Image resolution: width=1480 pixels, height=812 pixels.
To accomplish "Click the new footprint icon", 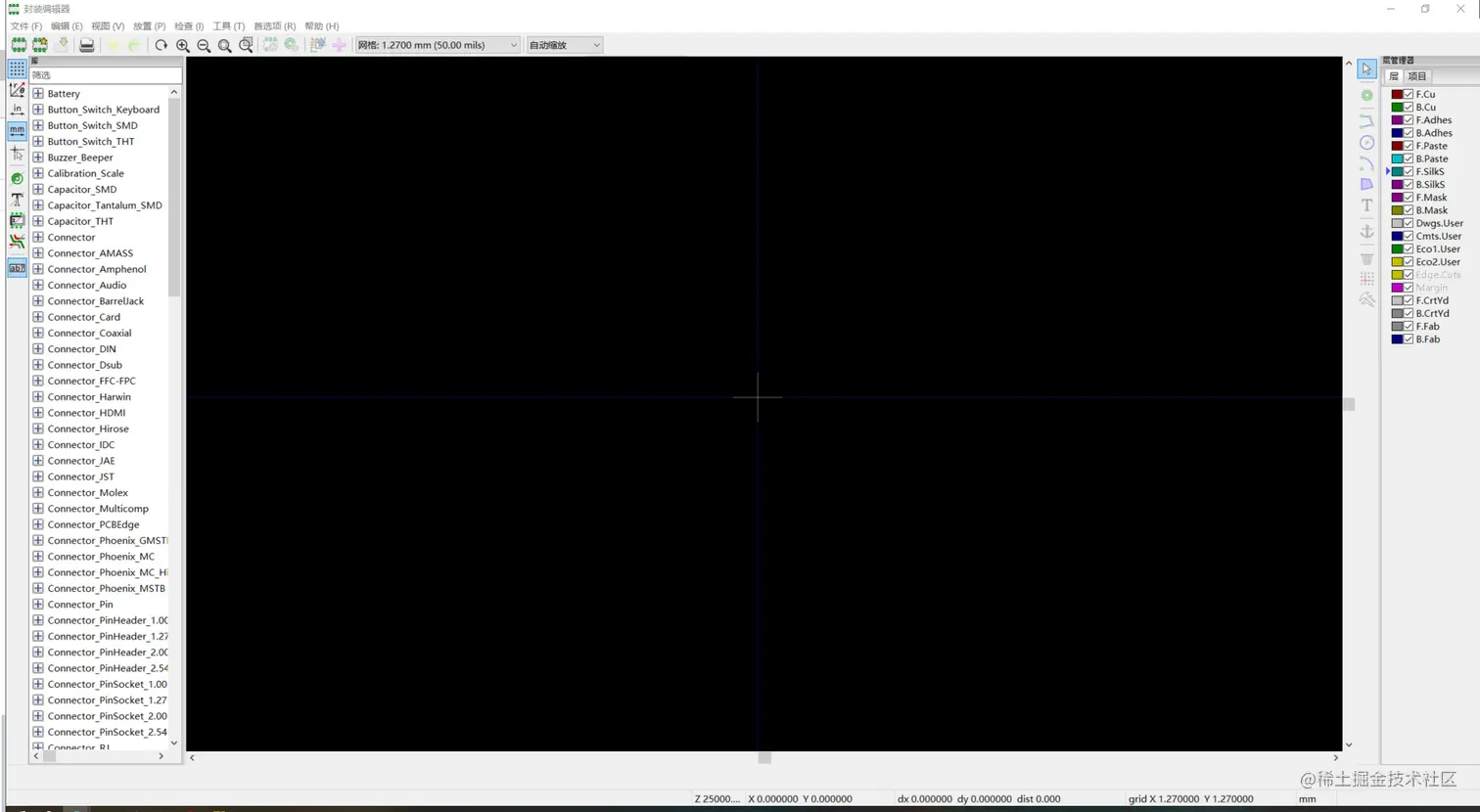I will (19, 45).
